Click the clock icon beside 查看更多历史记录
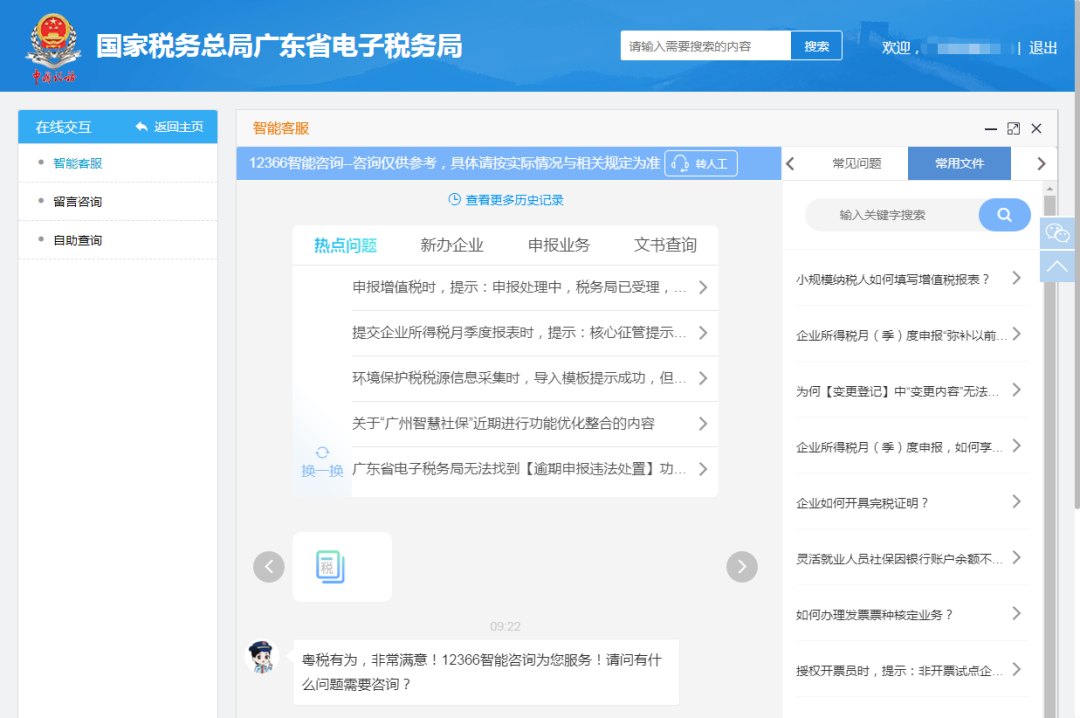Image resolution: width=1080 pixels, height=718 pixels. coord(455,199)
